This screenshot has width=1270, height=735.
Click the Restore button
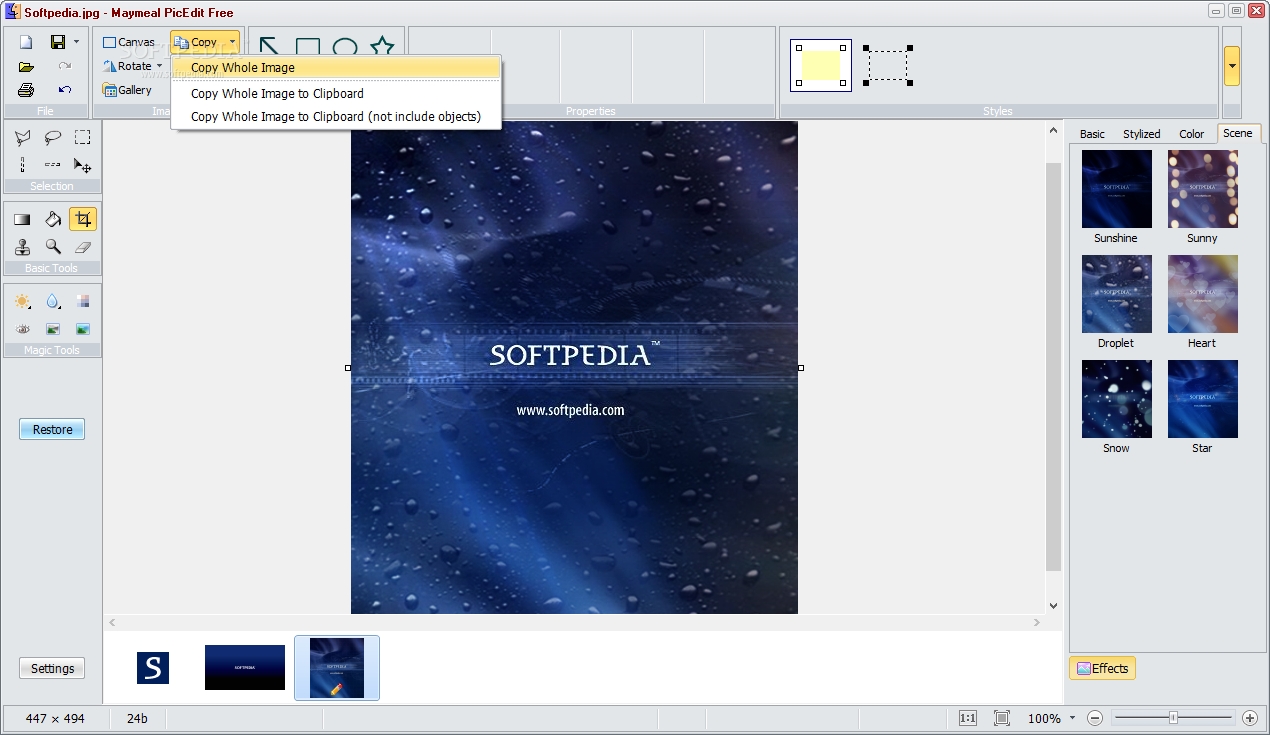pyautogui.click(x=52, y=430)
